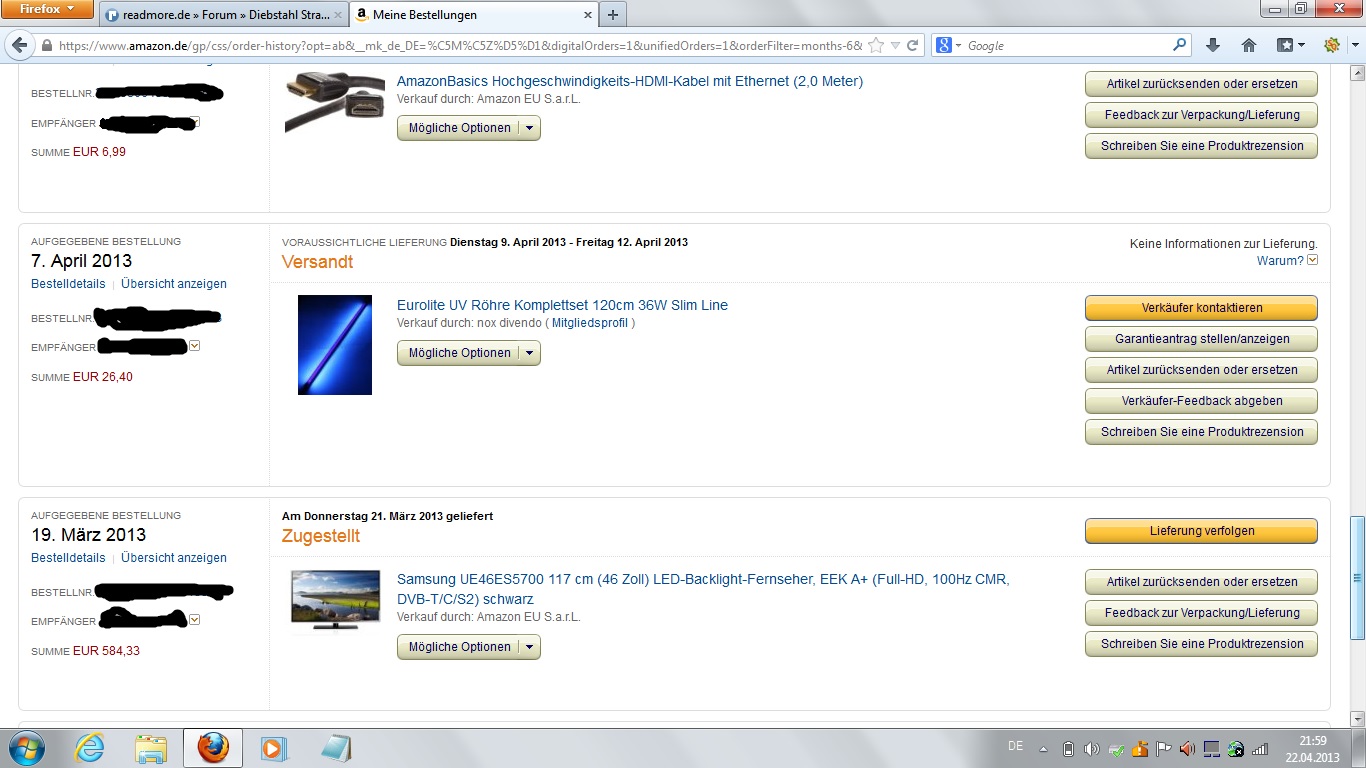Viewport: 1366px width, 768px height.
Task: Reload page with the refresh icon
Action: 913,45
